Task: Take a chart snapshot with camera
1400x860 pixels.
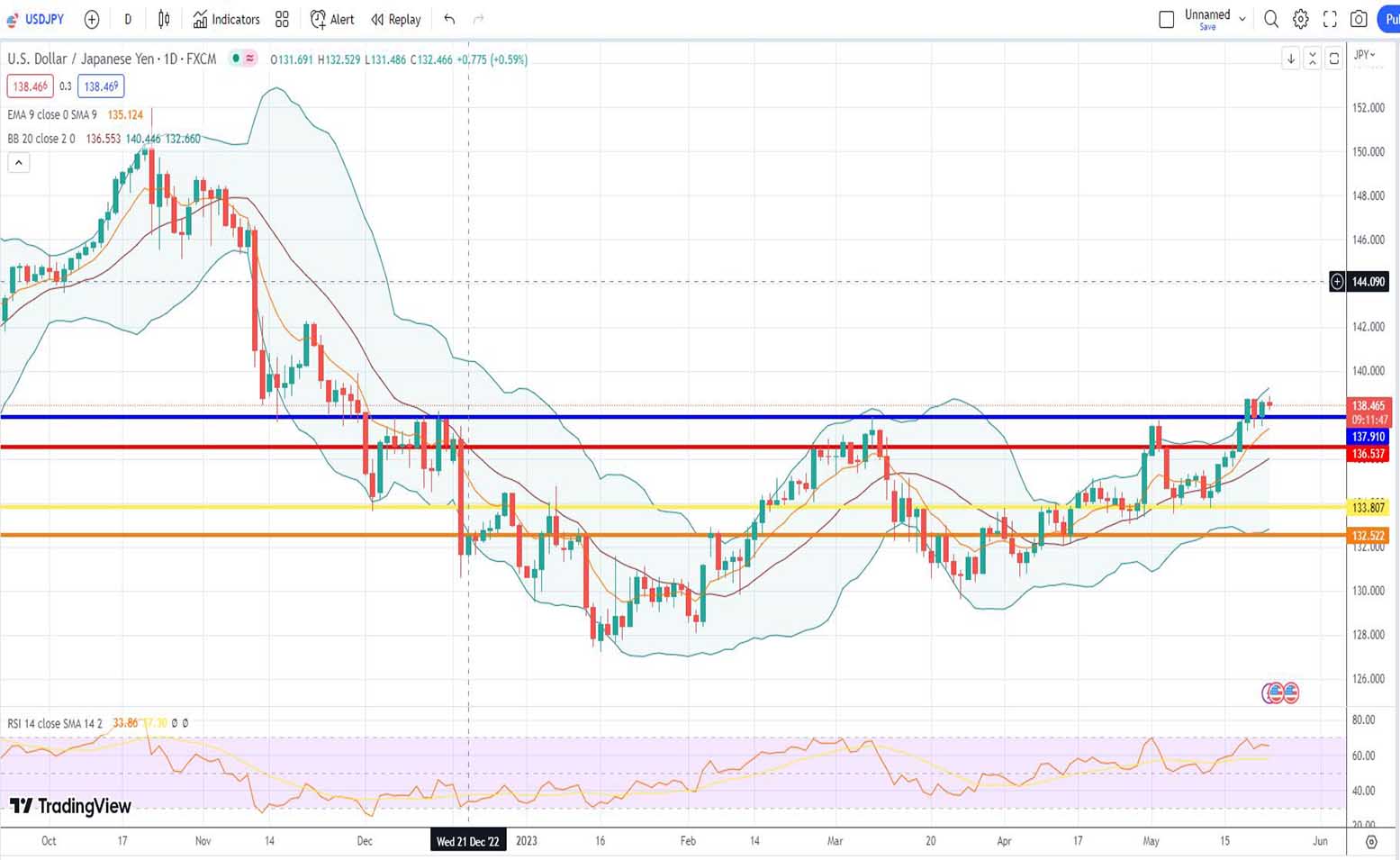Action: point(1359,19)
